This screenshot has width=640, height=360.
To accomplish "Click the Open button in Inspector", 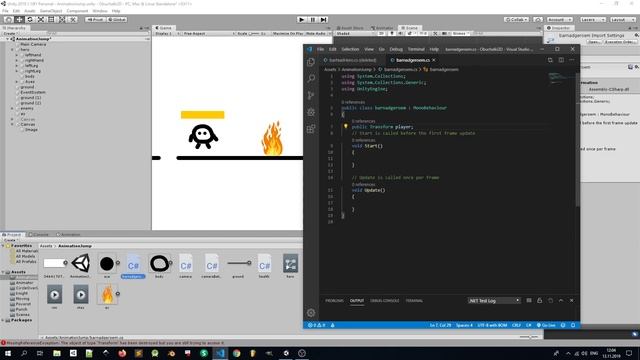I will pos(594,42).
